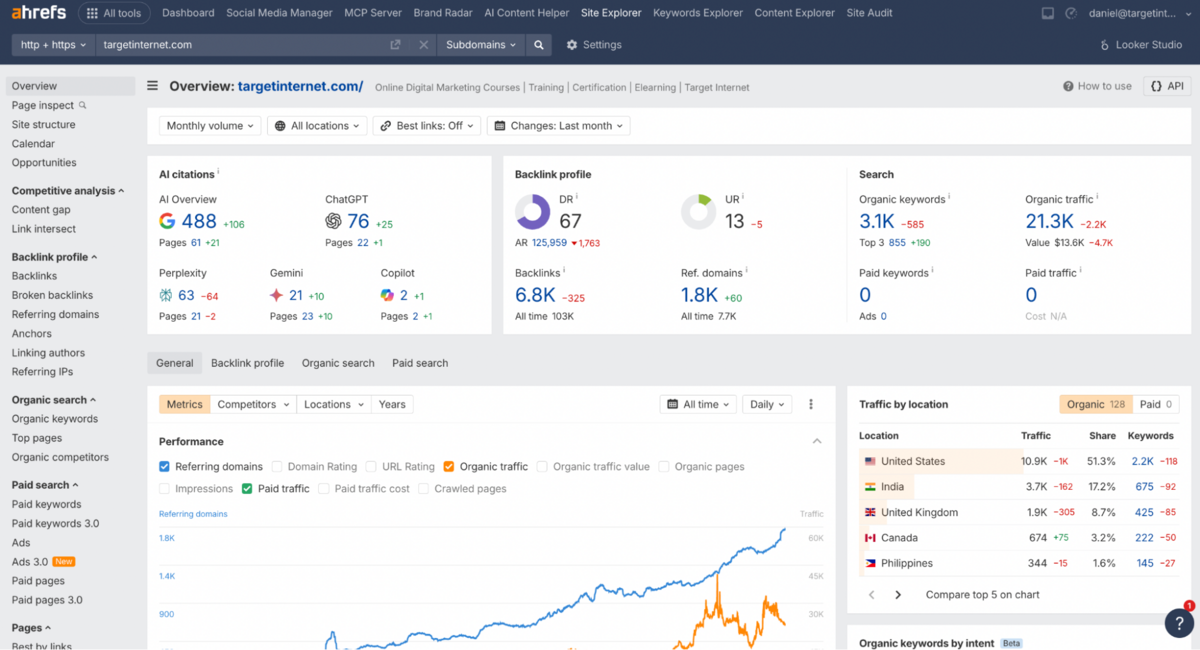Clear the URL with the X icon
Image resolution: width=1200 pixels, height=650 pixels.
click(x=424, y=45)
